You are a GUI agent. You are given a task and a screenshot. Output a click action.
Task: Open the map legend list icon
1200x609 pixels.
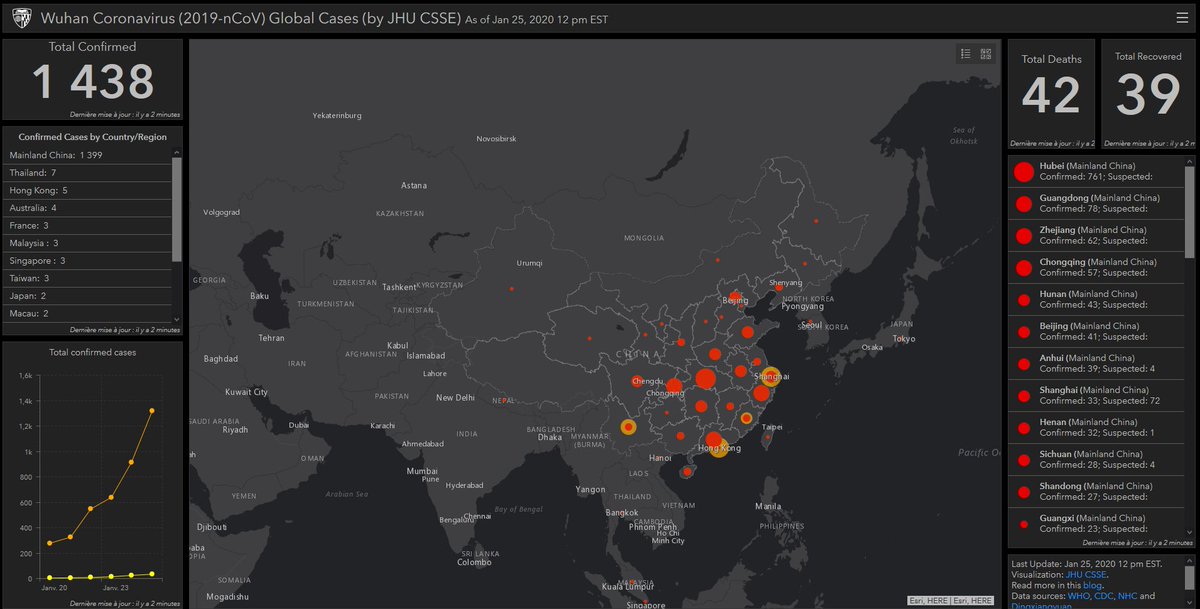tap(966, 54)
